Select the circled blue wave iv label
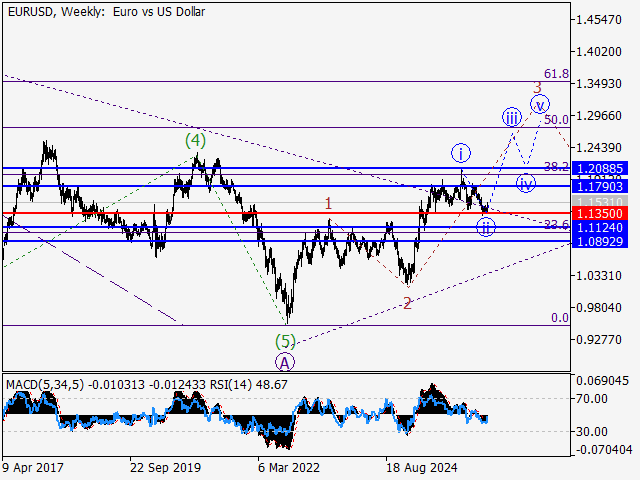The height and width of the screenshot is (480, 640). [x=526, y=183]
